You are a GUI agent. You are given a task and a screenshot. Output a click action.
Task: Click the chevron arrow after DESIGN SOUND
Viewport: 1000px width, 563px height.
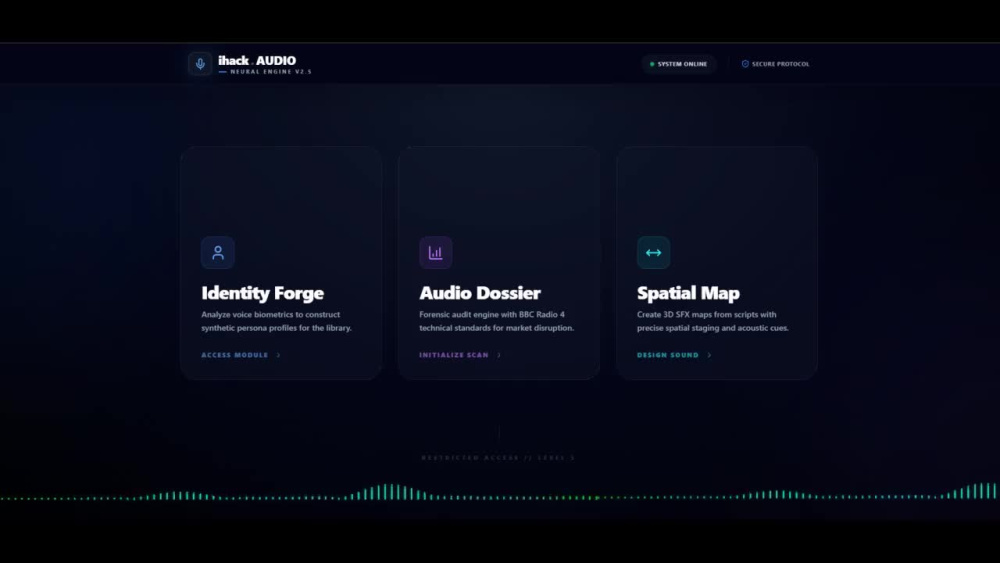(x=709, y=355)
